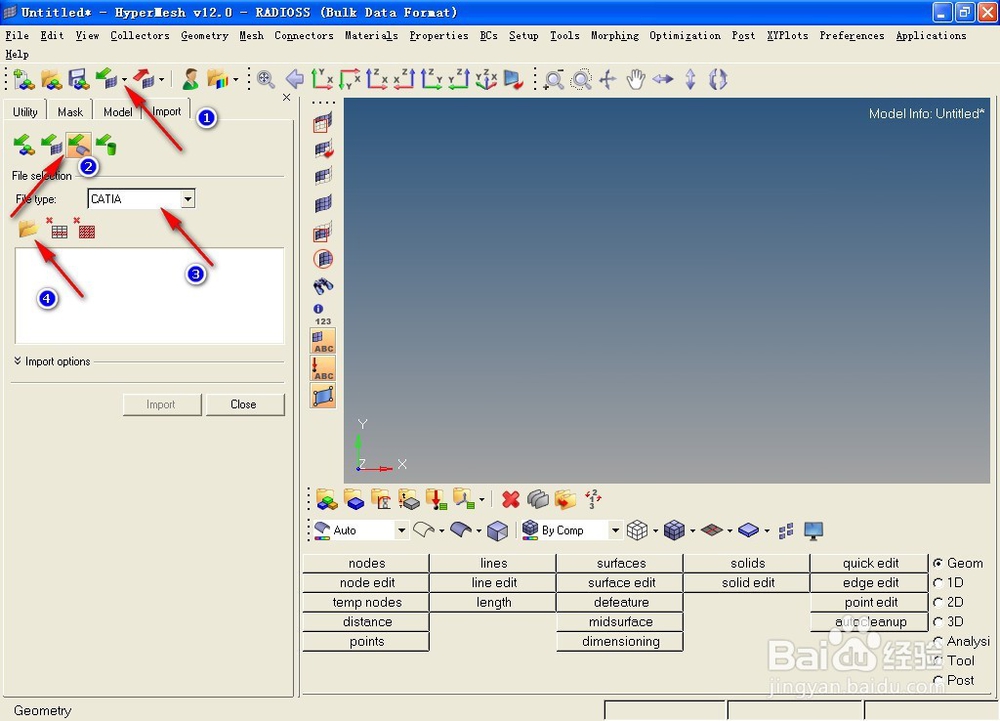Open the Preferences menu

(851, 36)
